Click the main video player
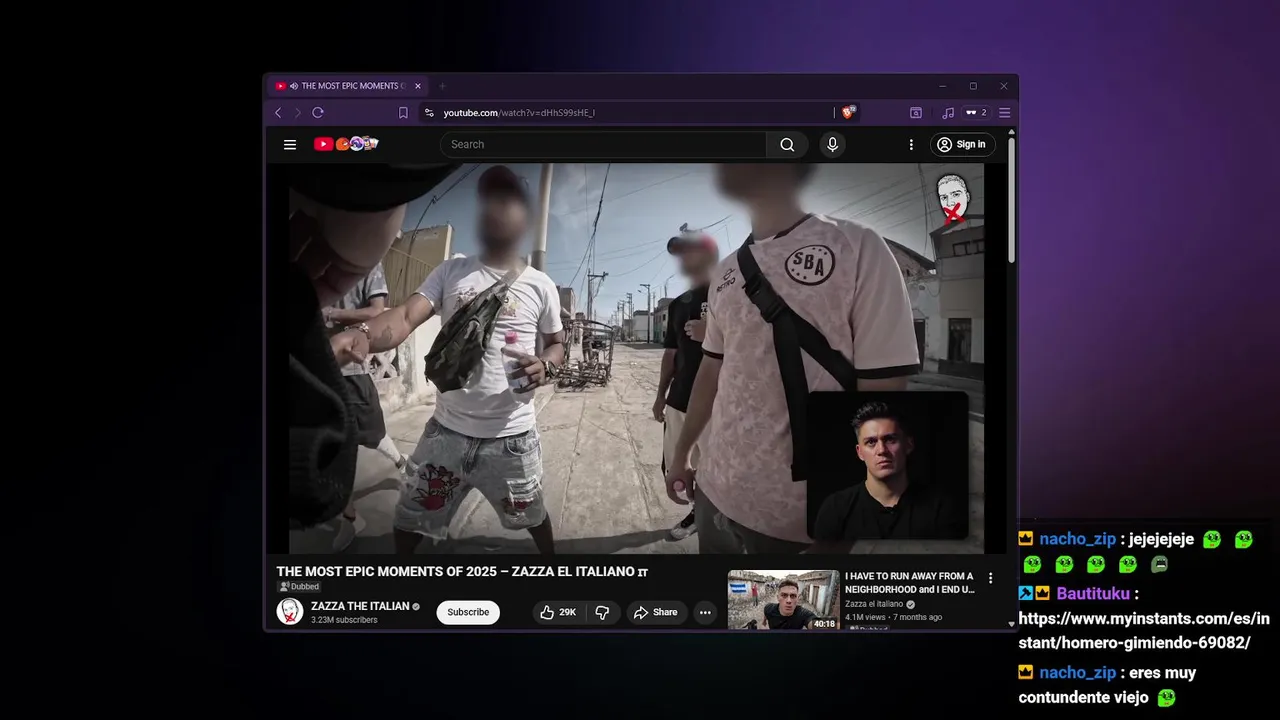1280x720 pixels. pyautogui.click(x=636, y=358)
